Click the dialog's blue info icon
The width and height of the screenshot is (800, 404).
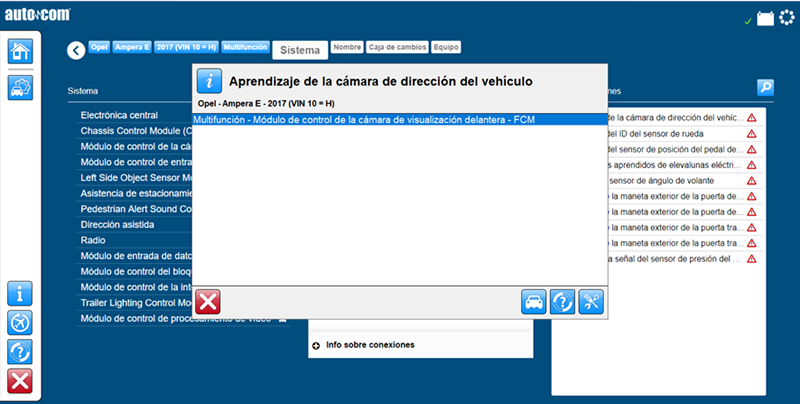coord(209,81)
